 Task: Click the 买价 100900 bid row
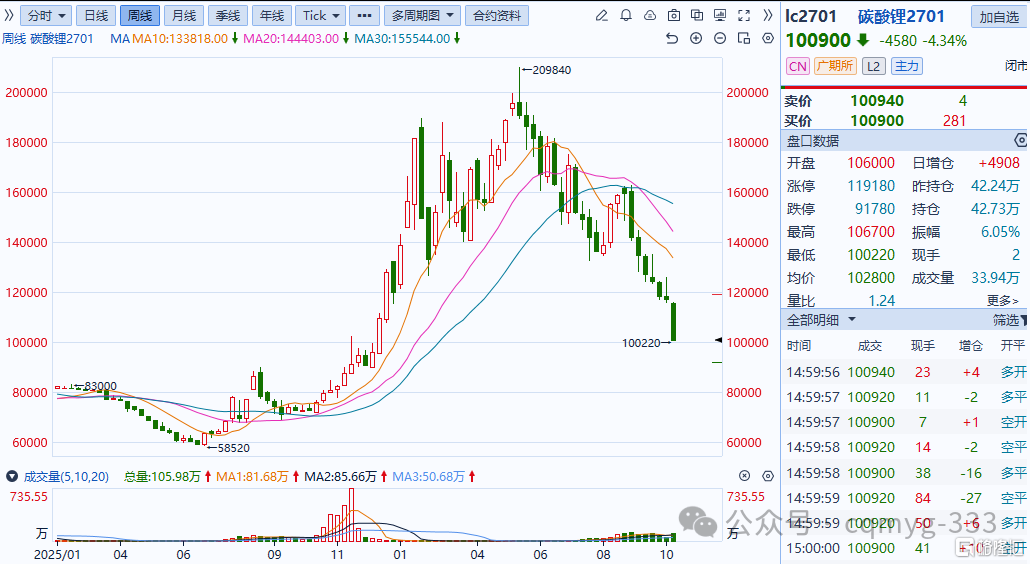(904, 121)
